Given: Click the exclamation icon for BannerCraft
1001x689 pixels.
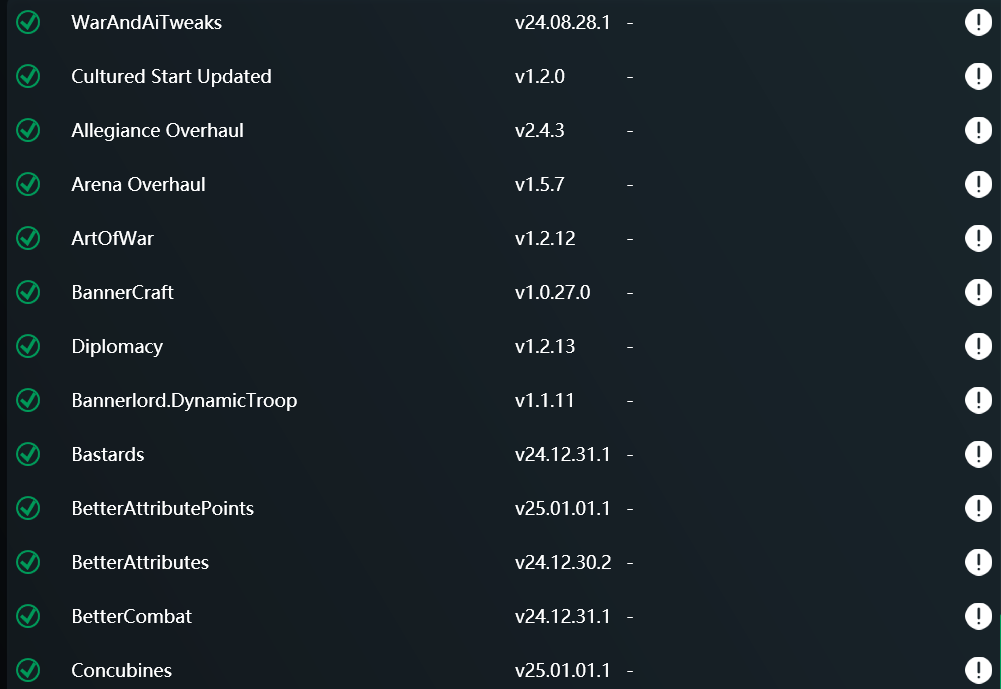Looking at the screenshot, I should [977, 293].
